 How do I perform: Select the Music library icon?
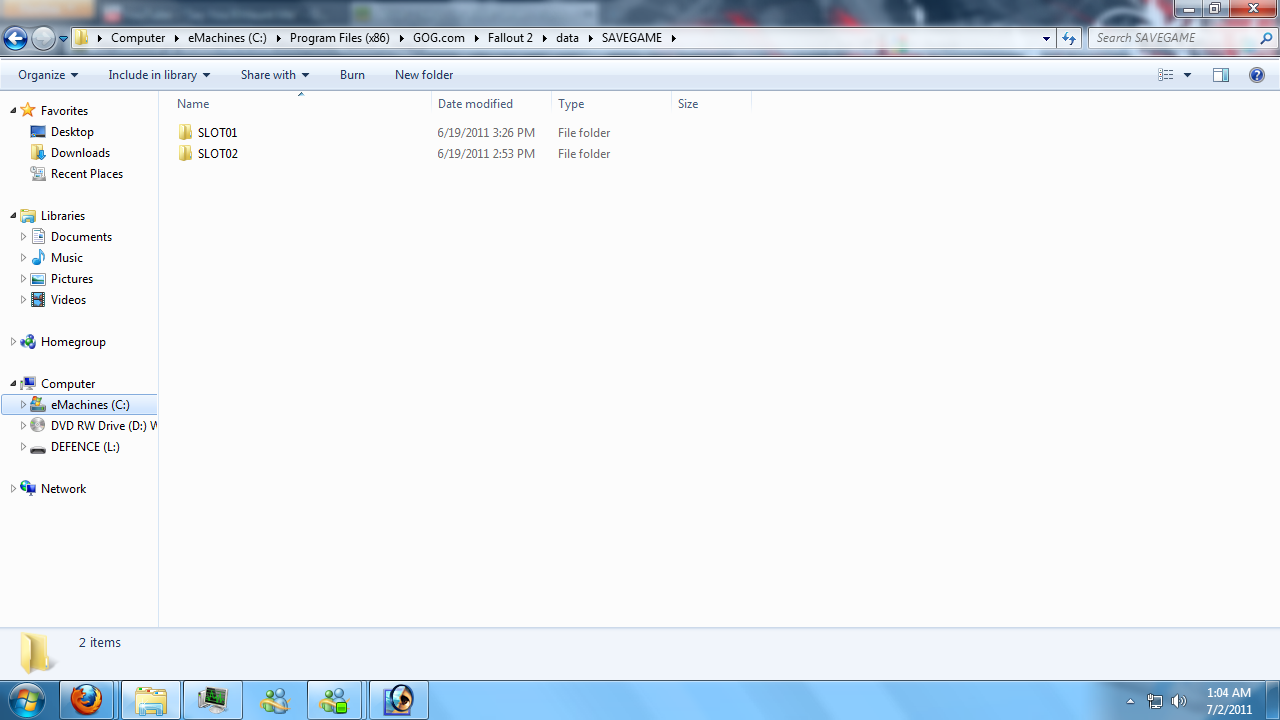point(38,258)
